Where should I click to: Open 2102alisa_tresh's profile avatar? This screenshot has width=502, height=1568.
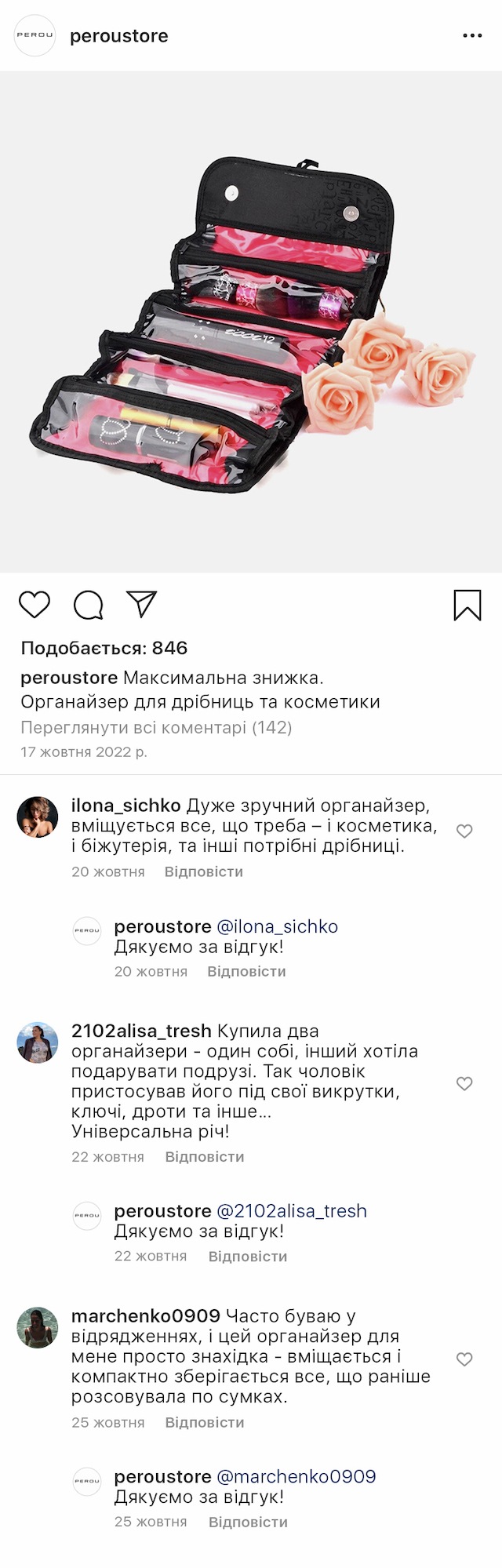tap(38, 1042)
